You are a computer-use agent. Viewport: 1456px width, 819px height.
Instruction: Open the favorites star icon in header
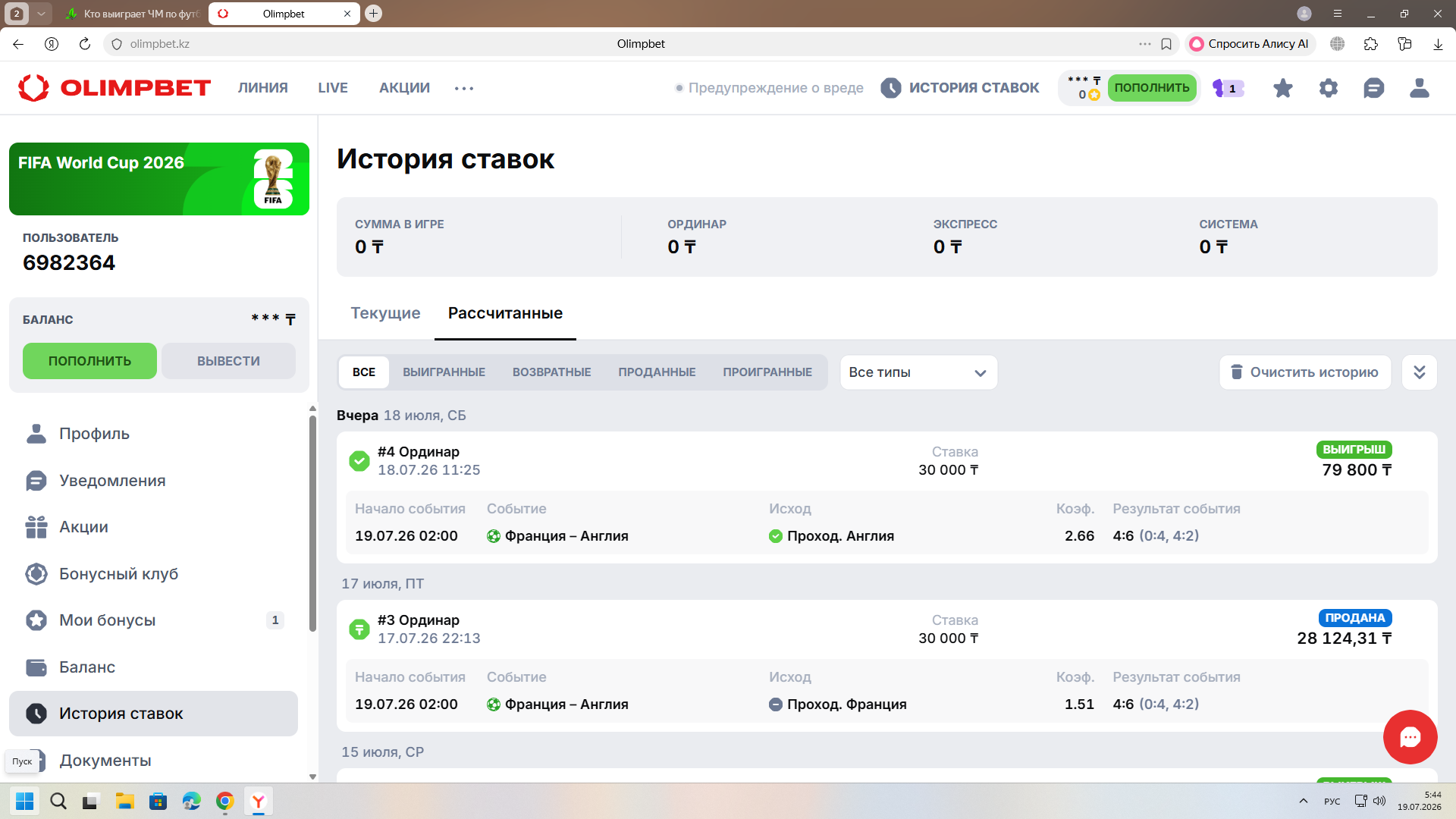point(1282,88)
